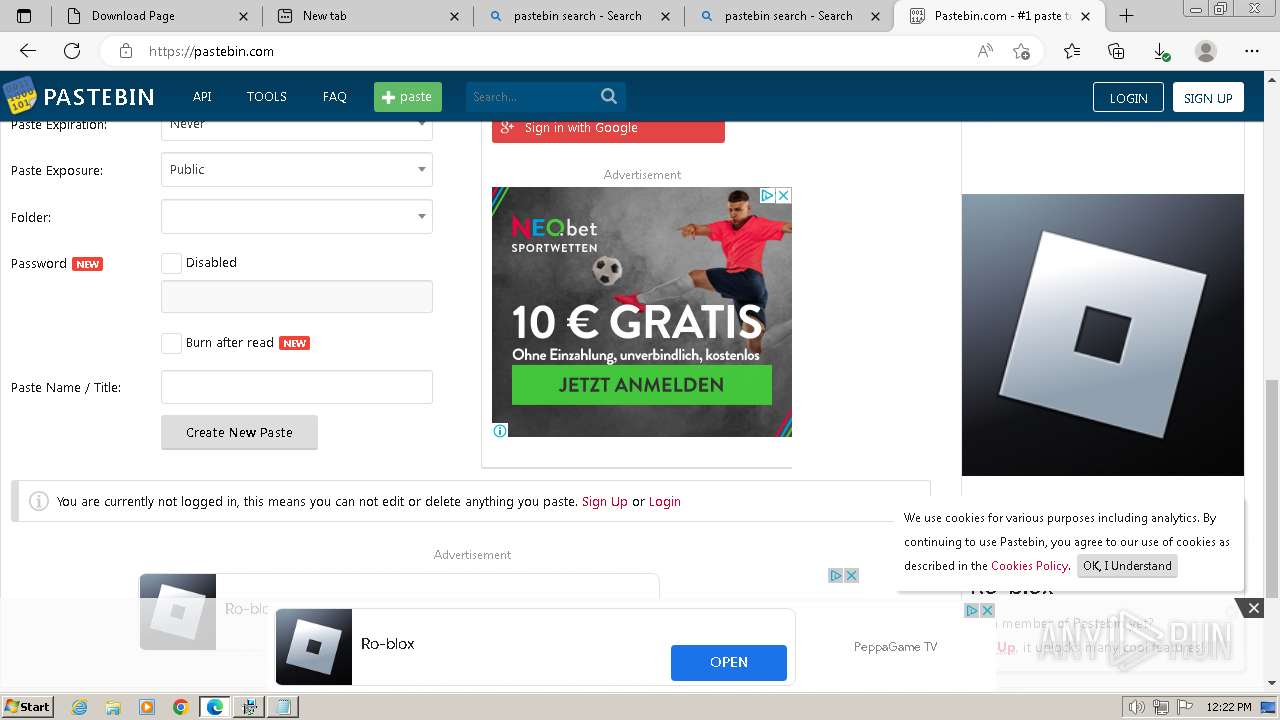The image size is (1280, 720).
Task: Close the bottom sticky Ro-blox ad
Action: coord(1253,608)
